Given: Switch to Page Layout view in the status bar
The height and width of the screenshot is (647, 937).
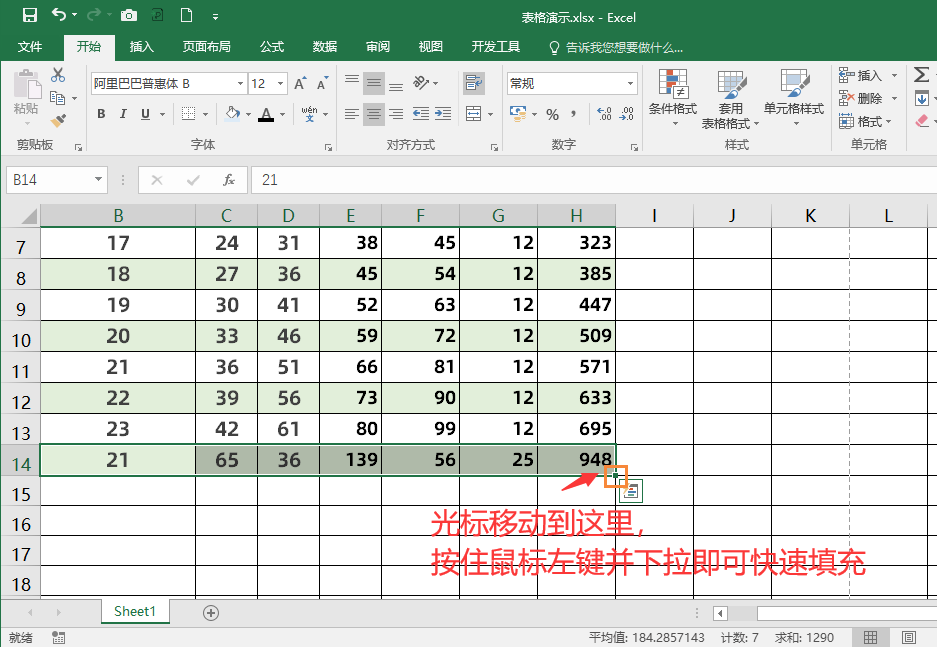Looking at the screenshot, I should point(908,637).
